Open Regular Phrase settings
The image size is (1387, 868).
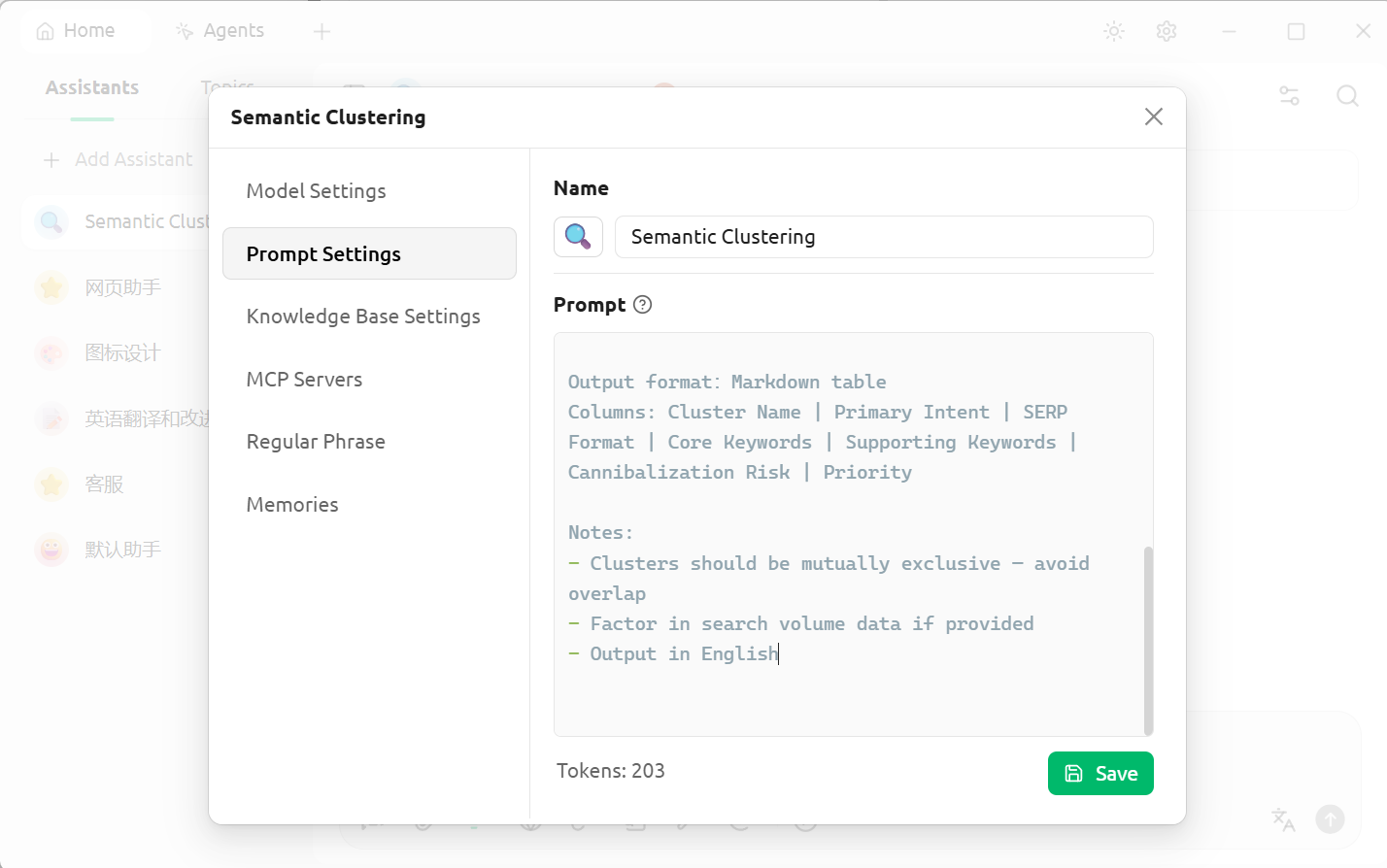316,442
